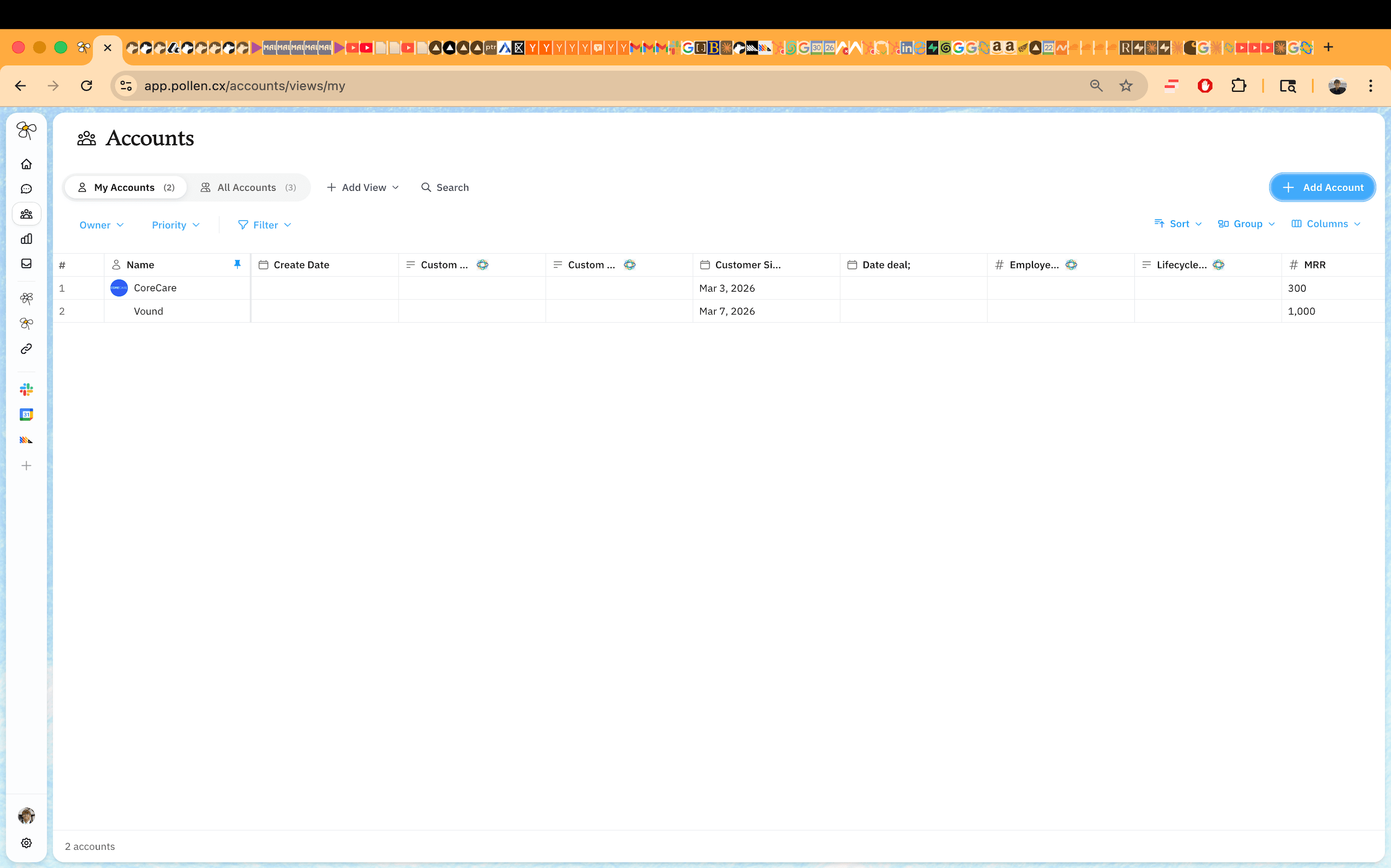Open the Sort dropdown
Screen dimensions: 1391x868
[x=1178, y=224]
